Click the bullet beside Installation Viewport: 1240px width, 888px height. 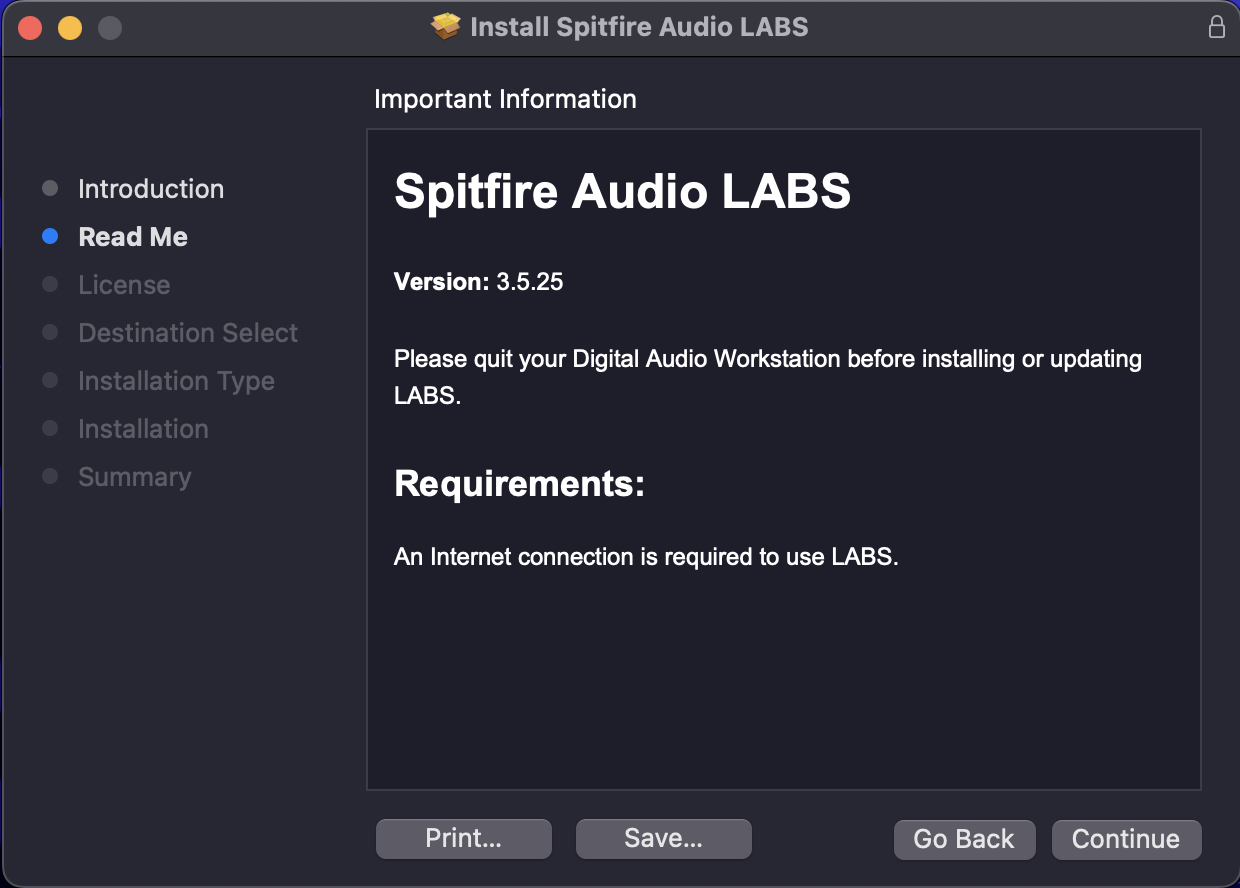[50, 429]
